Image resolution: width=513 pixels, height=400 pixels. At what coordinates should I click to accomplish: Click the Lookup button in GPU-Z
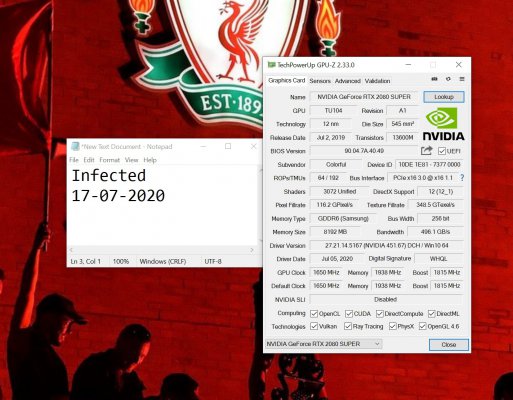click(444, 97)
